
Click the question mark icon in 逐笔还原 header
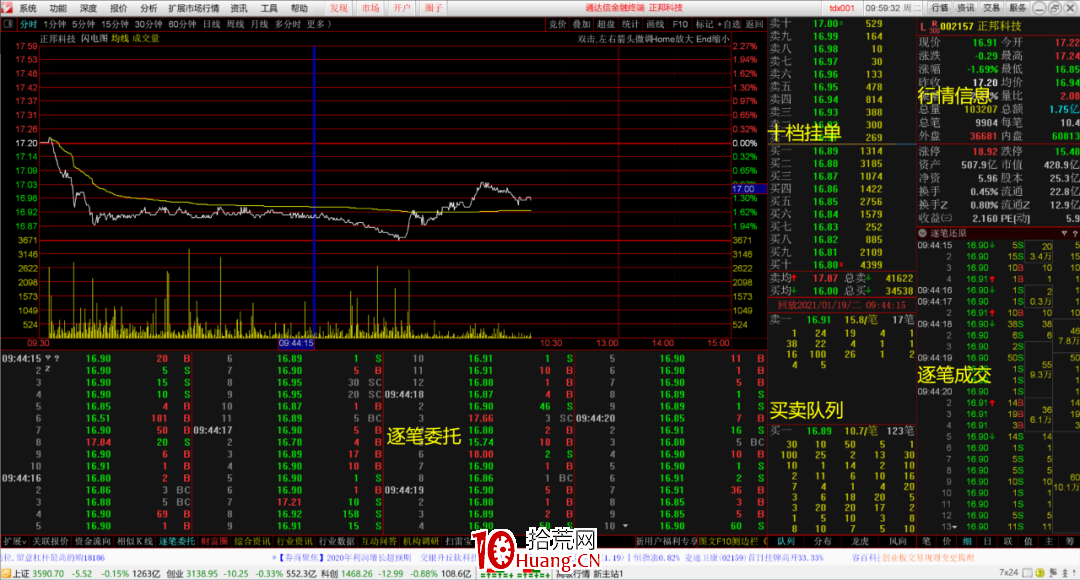(x=1074, y=234)
